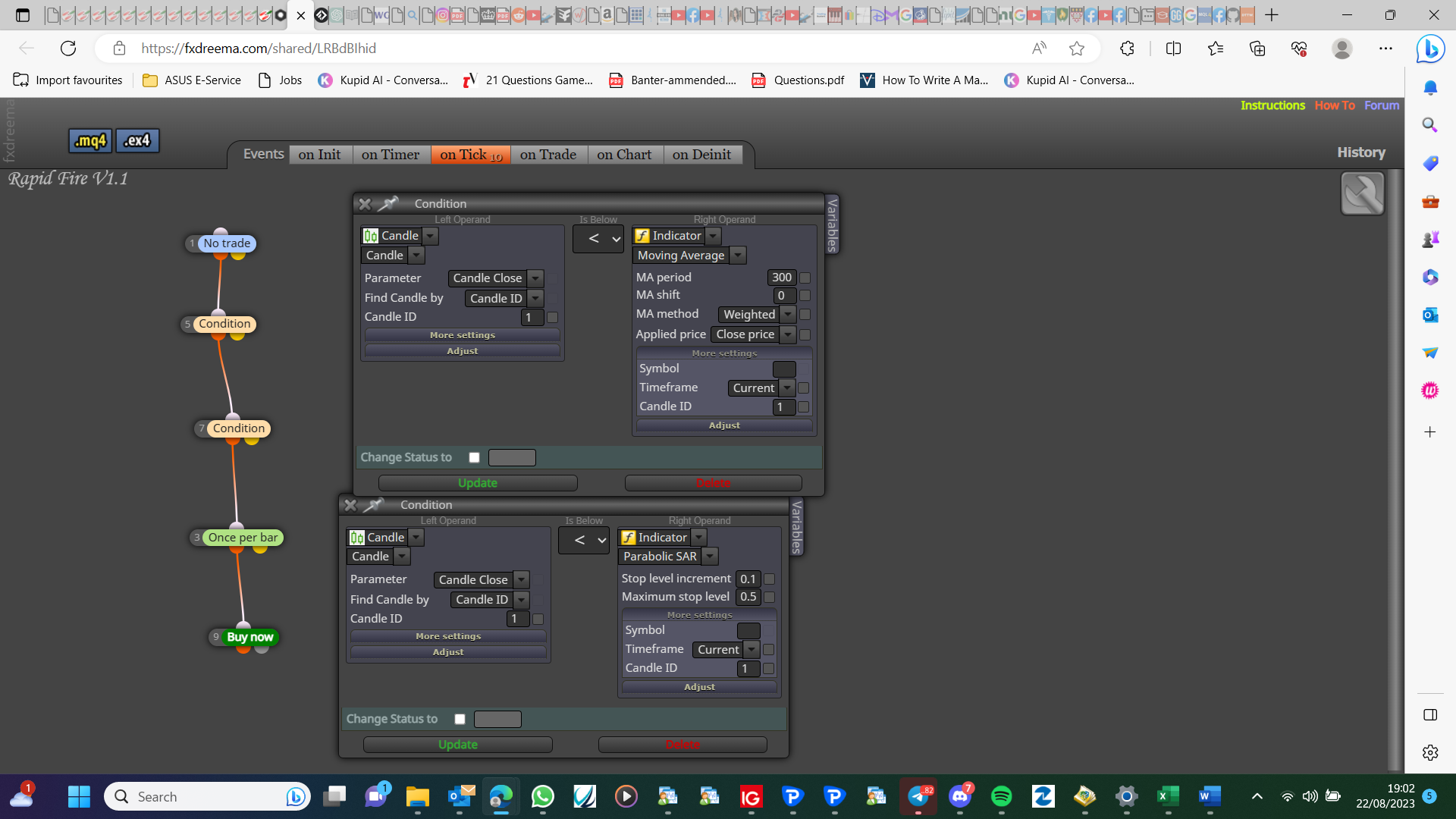Select the on Tick tab
Viewport: 1456px width, 819px height.
[471, 155]
